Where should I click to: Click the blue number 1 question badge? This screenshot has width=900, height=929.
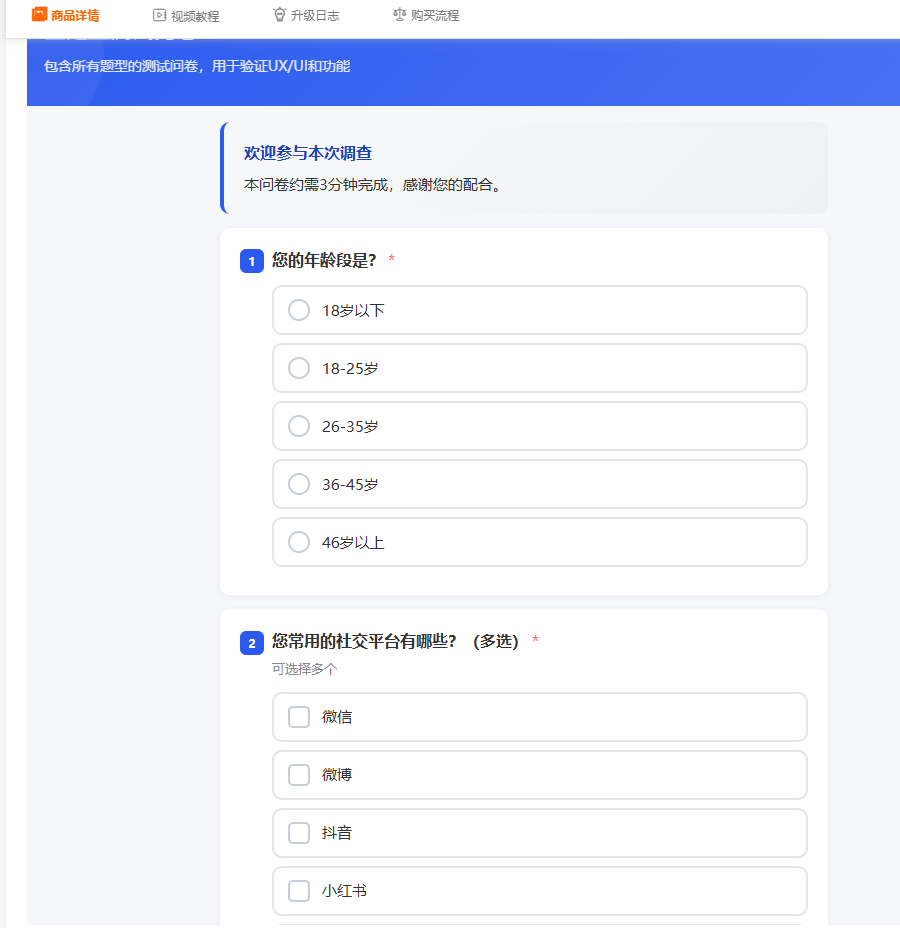point(252,261)
